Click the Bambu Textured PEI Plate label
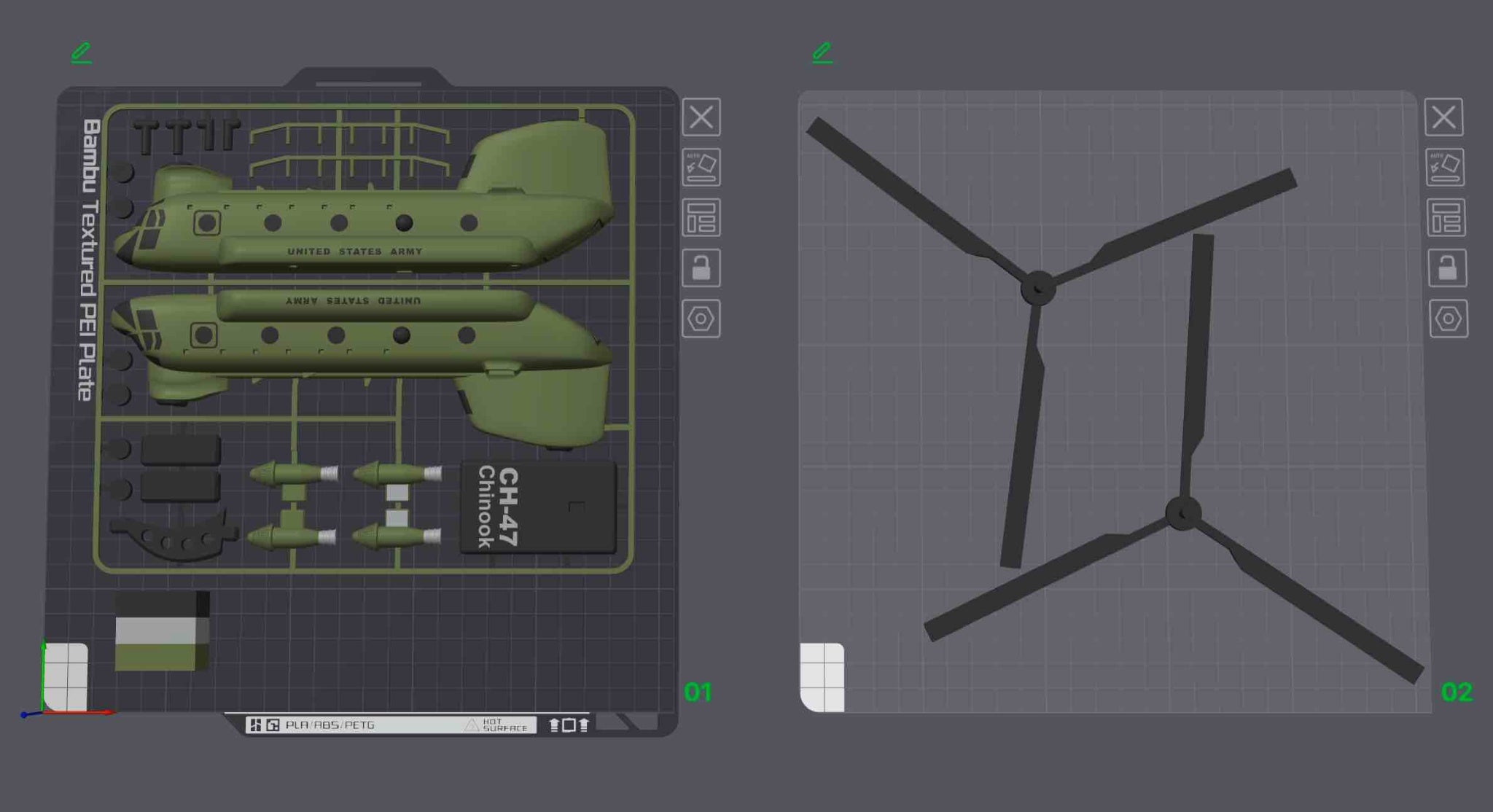The height and width of the screenshot is (812, 1493). coord(88,259)
